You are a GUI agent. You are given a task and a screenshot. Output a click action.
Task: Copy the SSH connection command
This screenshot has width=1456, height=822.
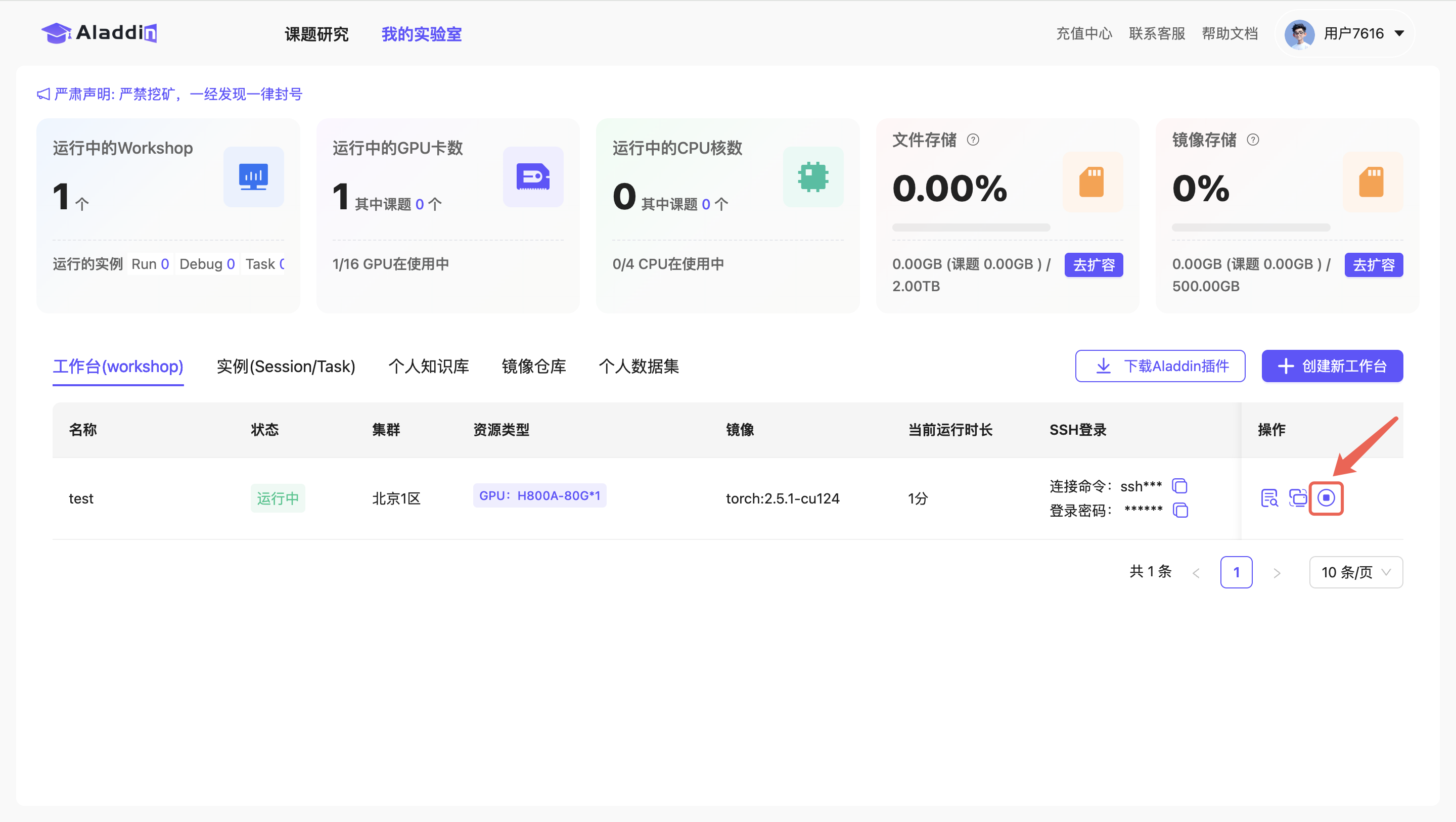1179,486
